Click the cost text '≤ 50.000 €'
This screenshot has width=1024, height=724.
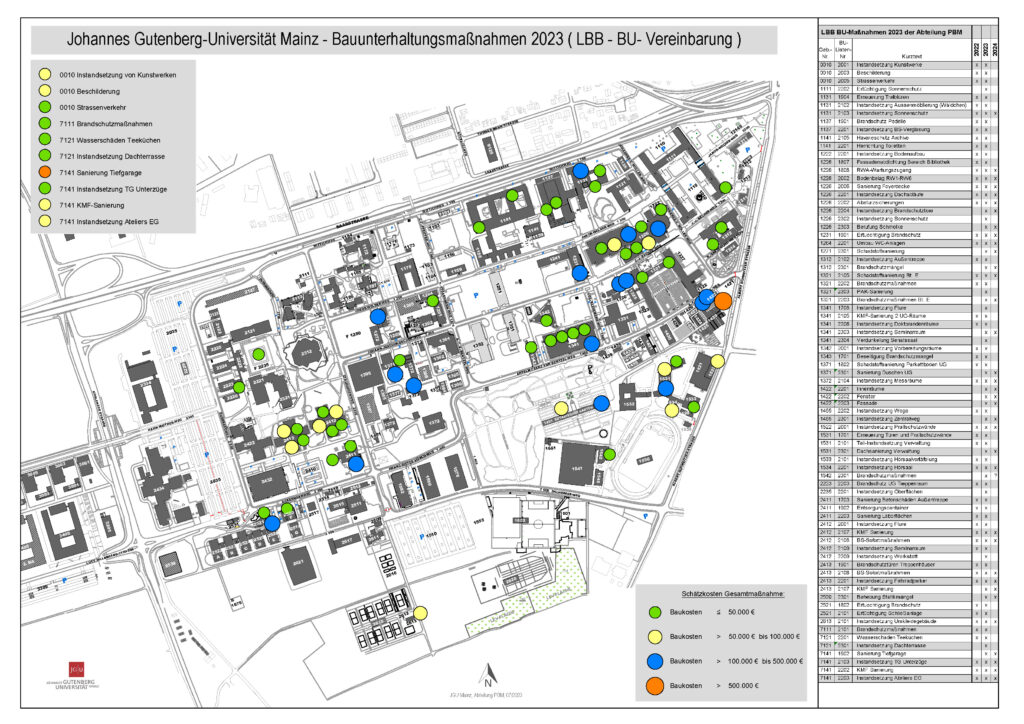(x=735, y=612)
